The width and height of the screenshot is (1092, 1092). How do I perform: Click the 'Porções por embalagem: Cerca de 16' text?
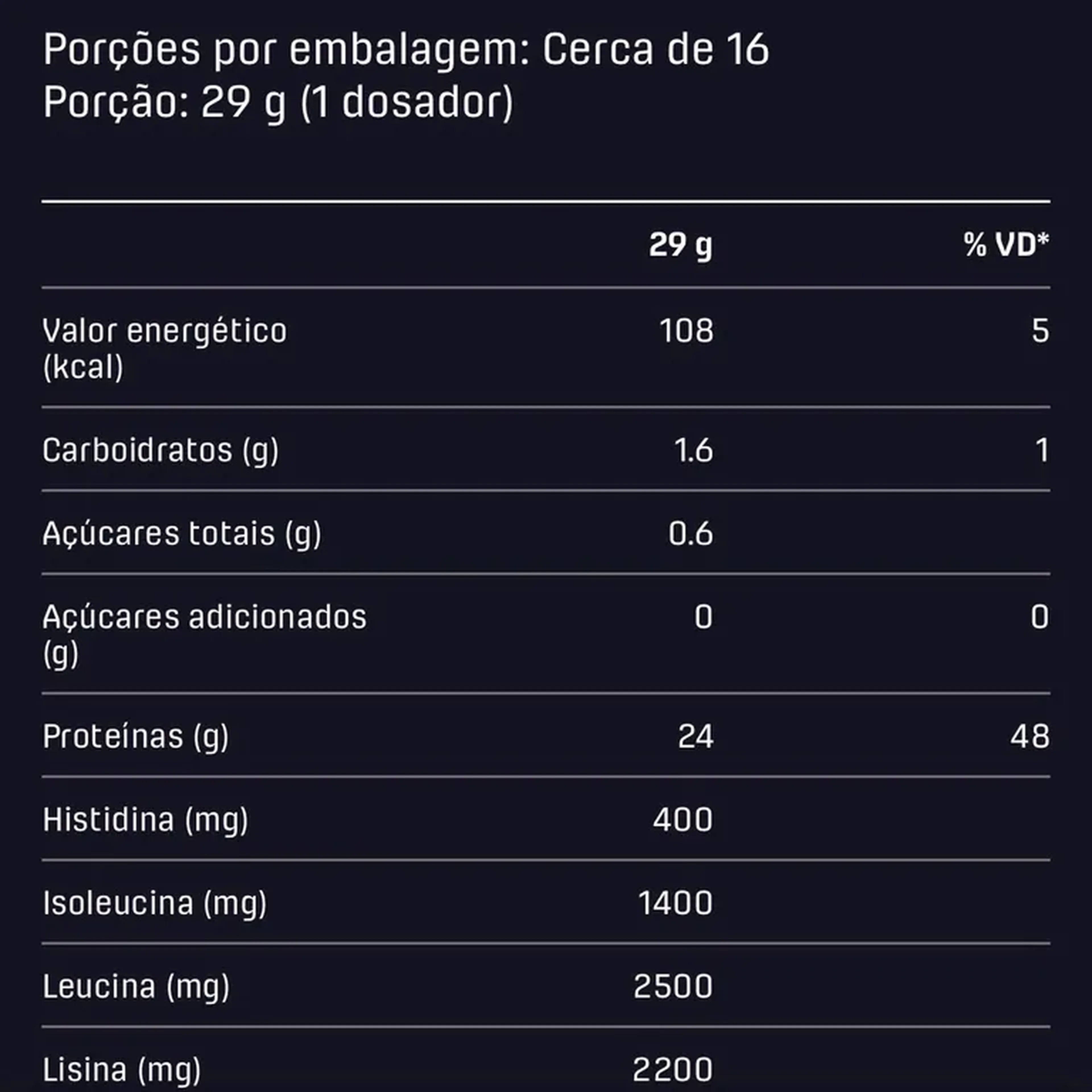[406, 50]
